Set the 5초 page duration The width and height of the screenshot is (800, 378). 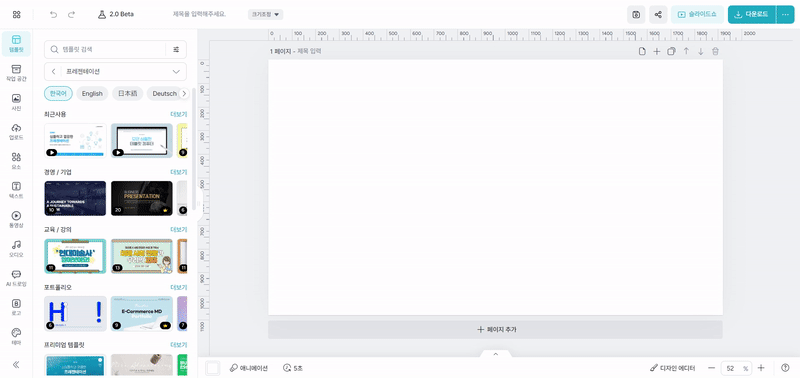point(292,368)
